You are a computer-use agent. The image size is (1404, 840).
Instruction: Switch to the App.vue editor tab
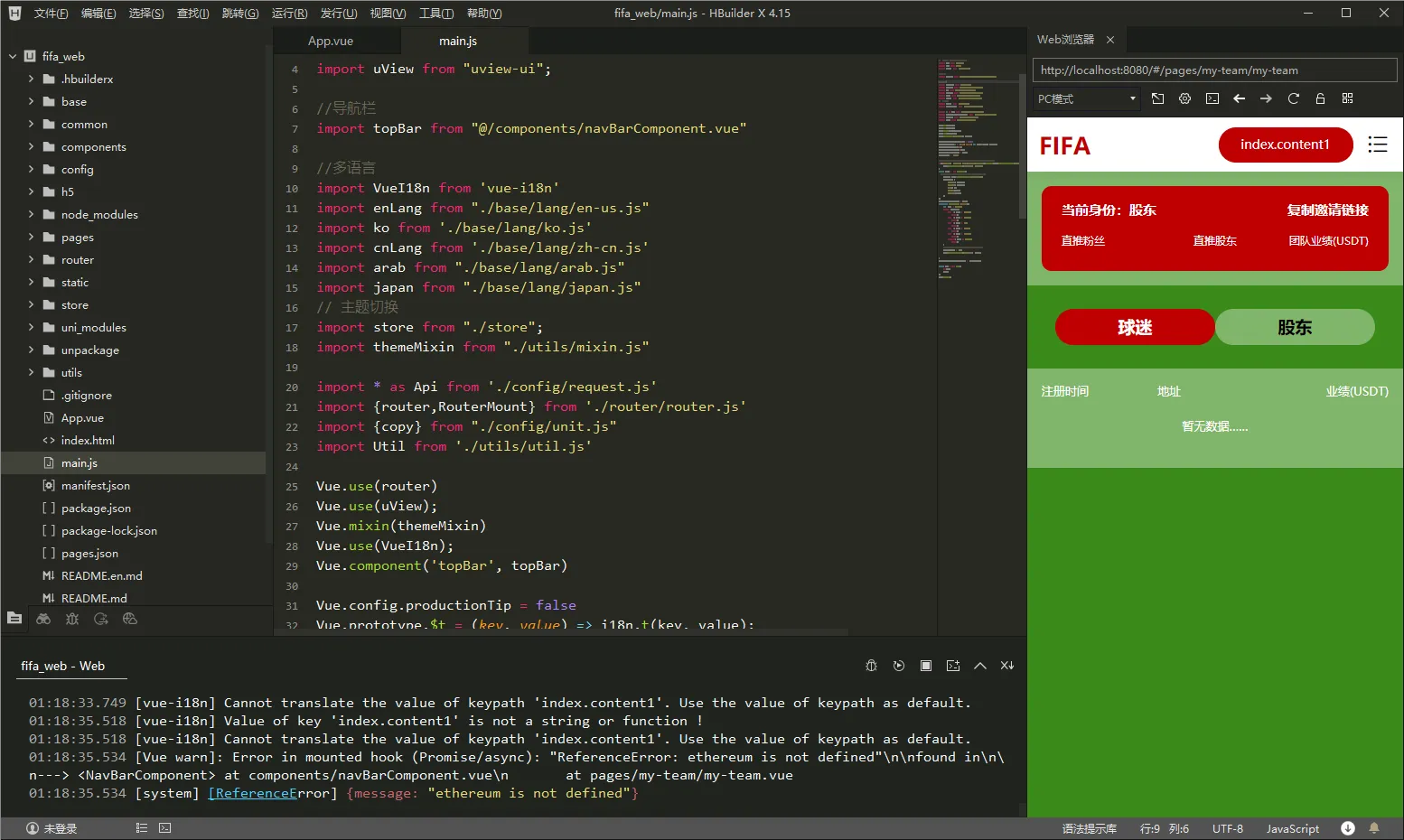point(331,41)
